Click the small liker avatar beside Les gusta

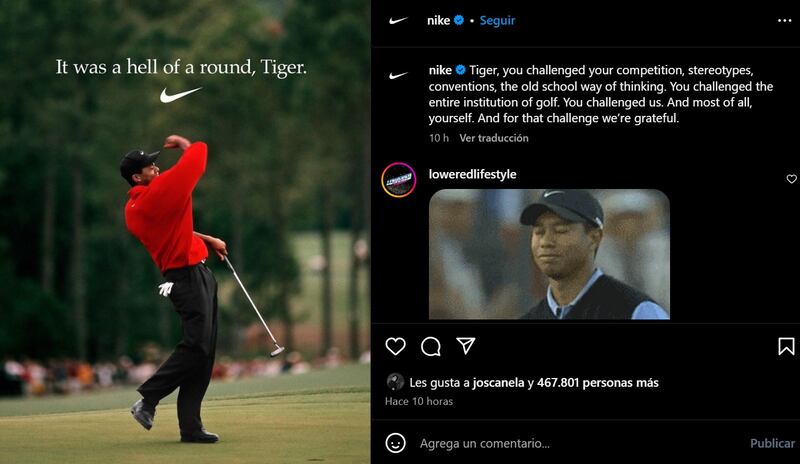395,382
